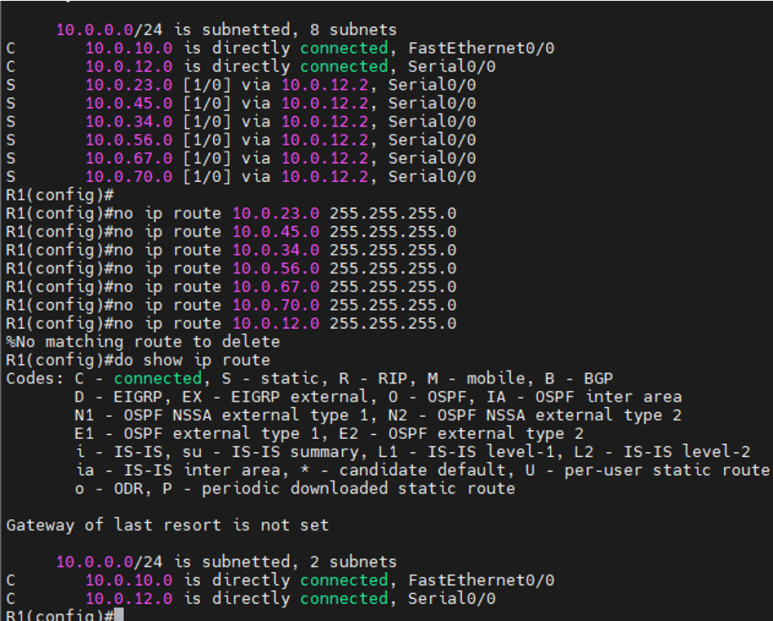The image size is (773, 621).
Task: Click the '2 subnets' text in the bottom table
Action: coord(355,562)
